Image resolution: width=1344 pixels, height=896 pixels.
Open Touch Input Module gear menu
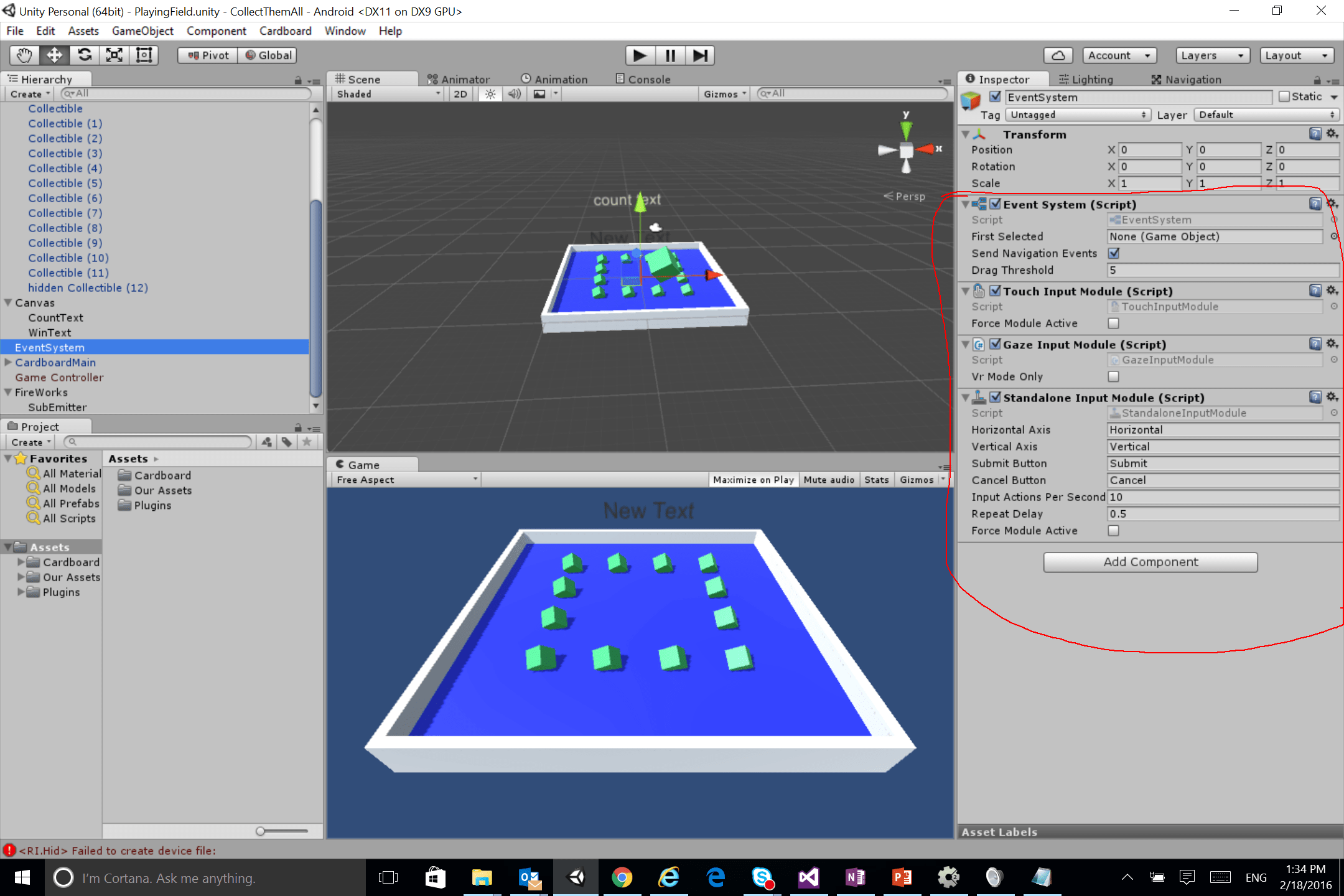[1332, 291]
